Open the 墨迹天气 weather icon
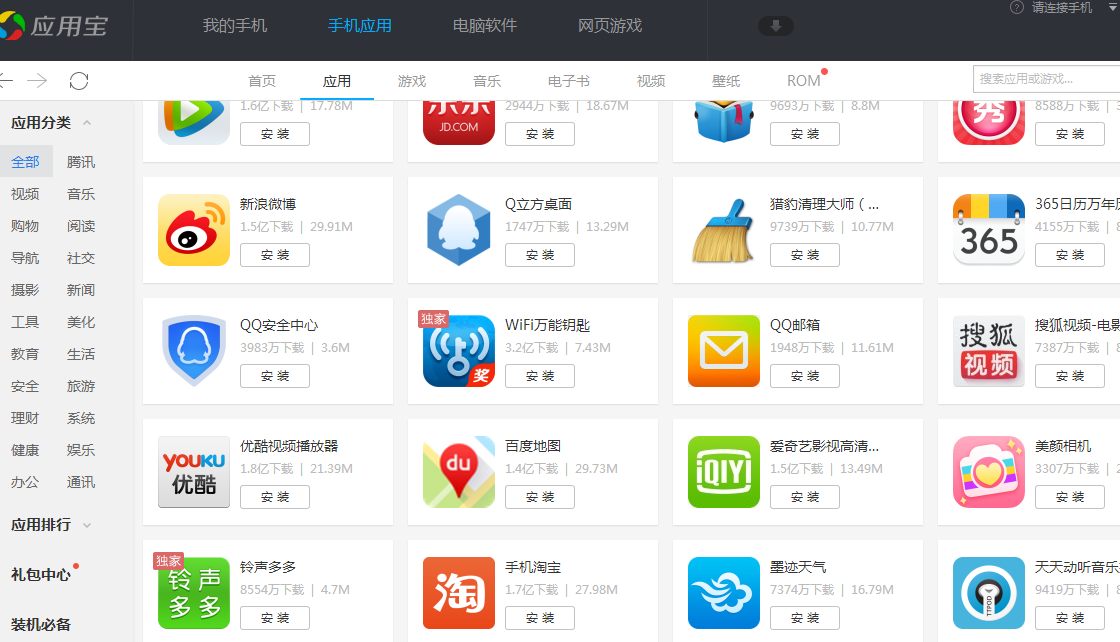This screenshot has height=642, width=1120. pos(724,593)
